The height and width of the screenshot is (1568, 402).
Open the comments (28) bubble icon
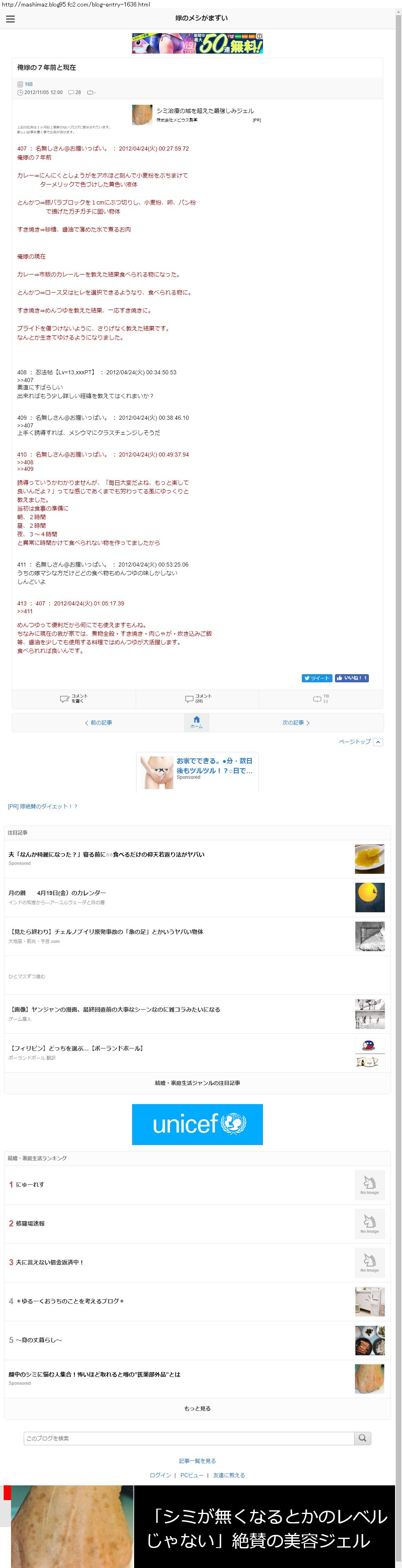coord(189,700)
